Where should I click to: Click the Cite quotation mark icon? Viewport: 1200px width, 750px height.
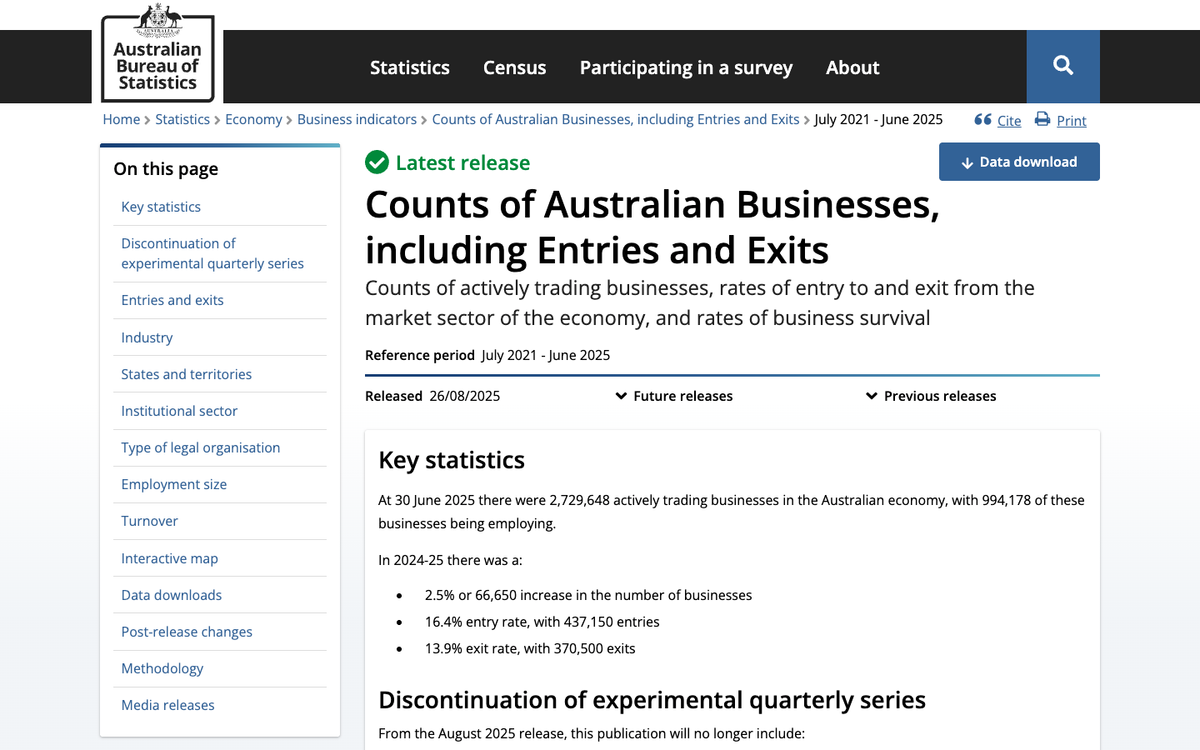983,120
